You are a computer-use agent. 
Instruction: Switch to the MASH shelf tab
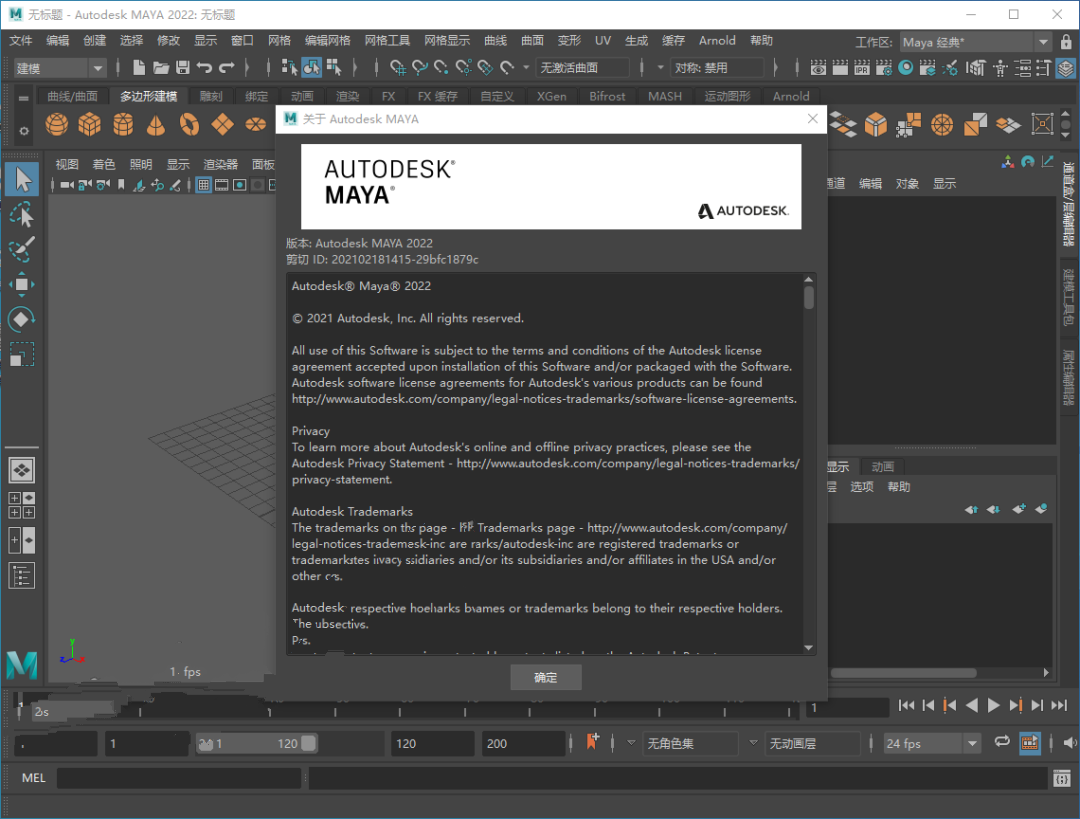pos(664,96)
